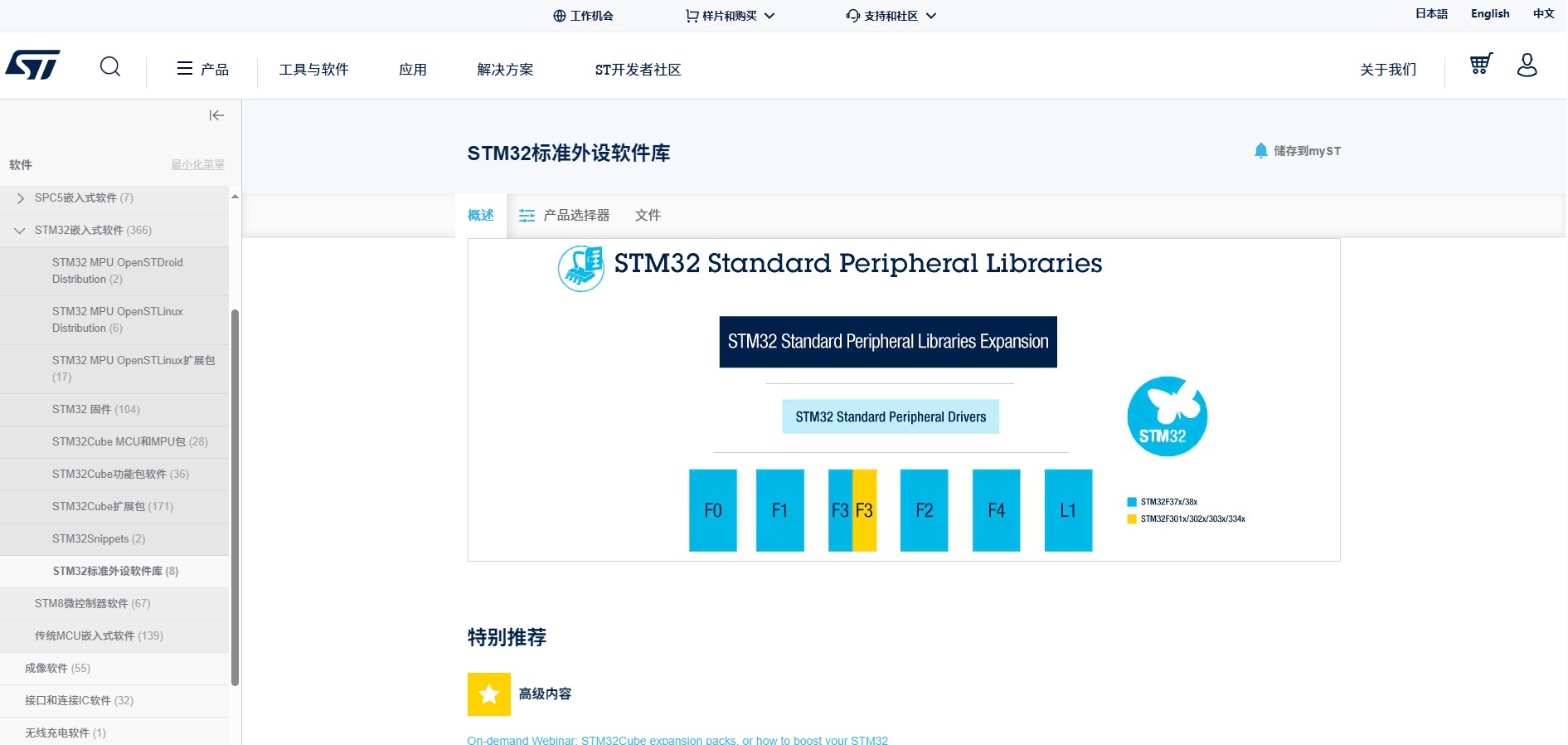Click the sidebar scroll-up arrow

pyautogui.click(x=235, y=197)
